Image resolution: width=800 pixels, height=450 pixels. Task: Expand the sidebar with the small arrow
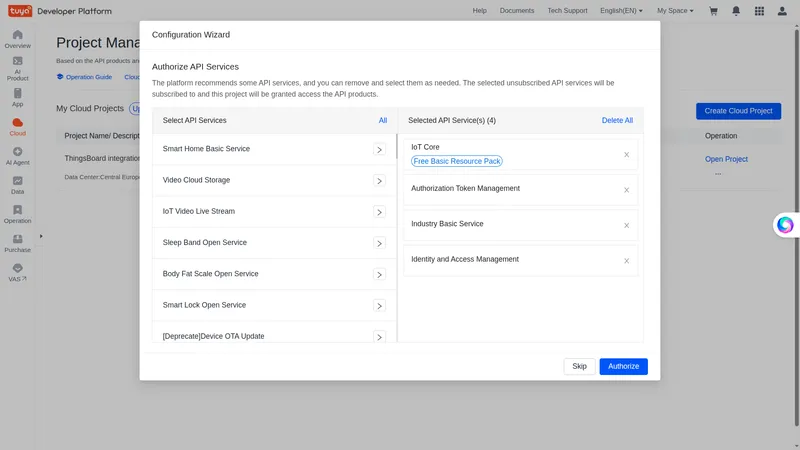(x=41, y=236)
